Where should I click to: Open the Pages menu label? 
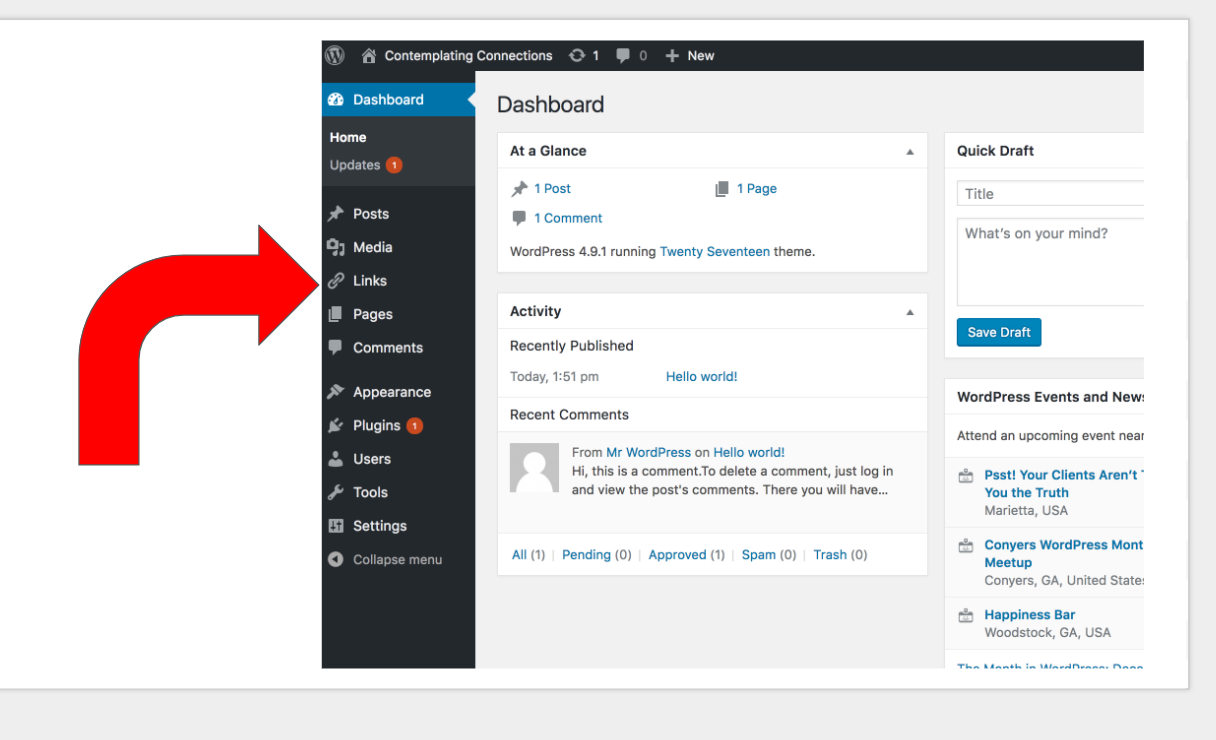tap(373, 314)
